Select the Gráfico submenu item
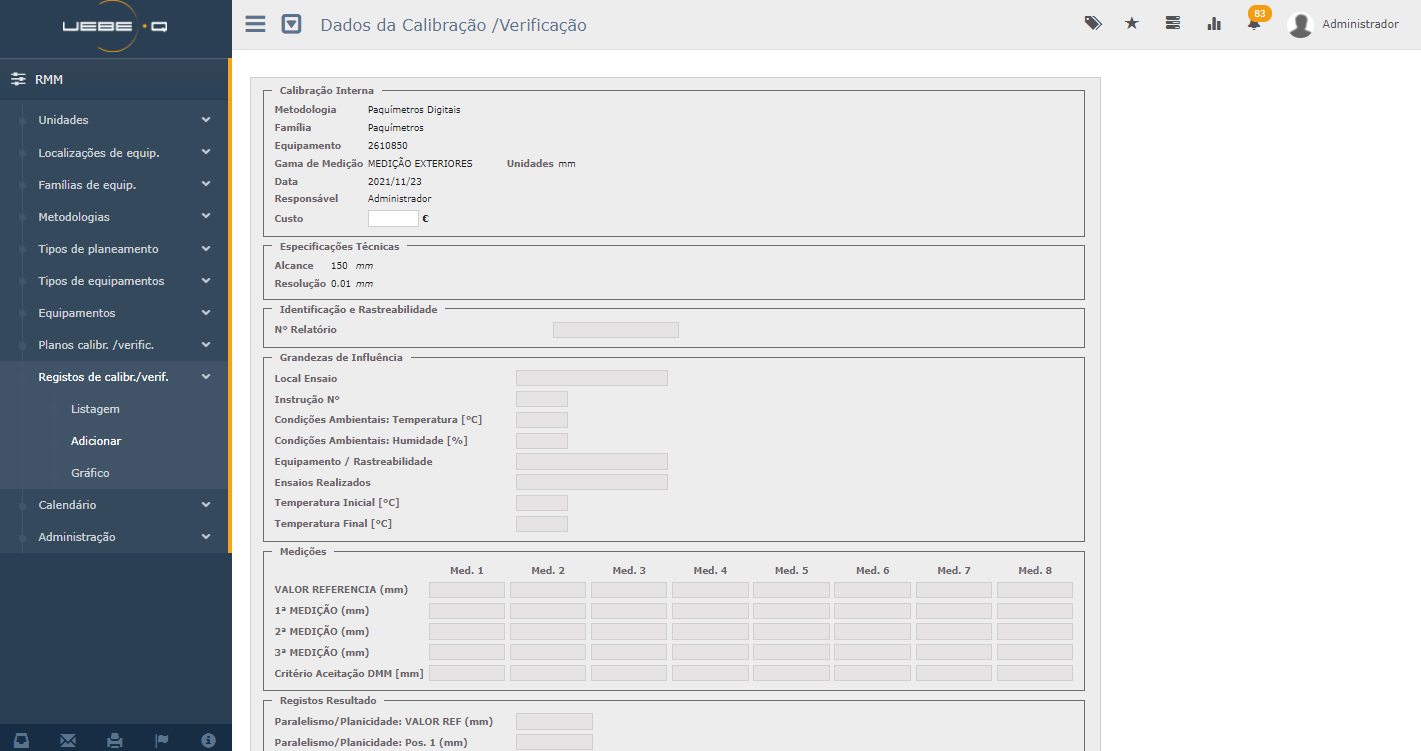1421x751 pixels. coord(90,473)
